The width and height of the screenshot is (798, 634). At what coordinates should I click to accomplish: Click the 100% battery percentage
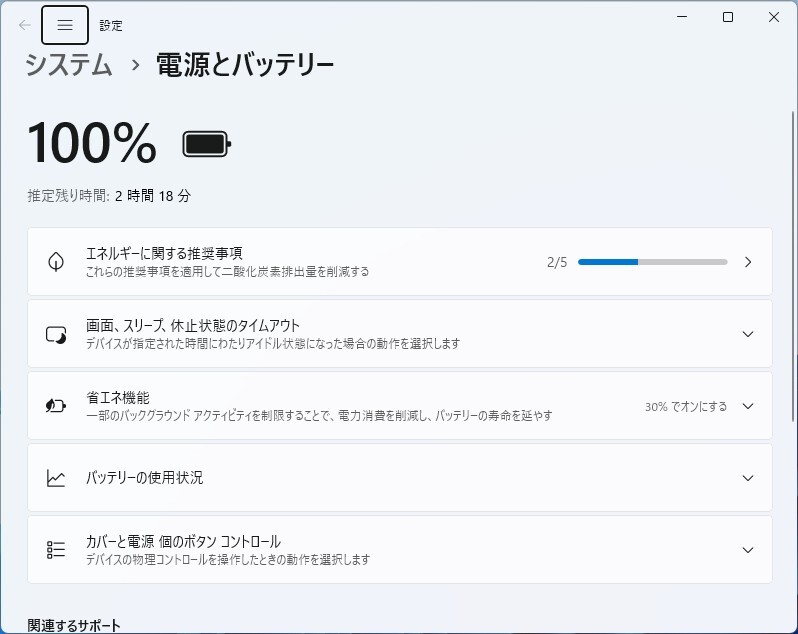(92, 143)
